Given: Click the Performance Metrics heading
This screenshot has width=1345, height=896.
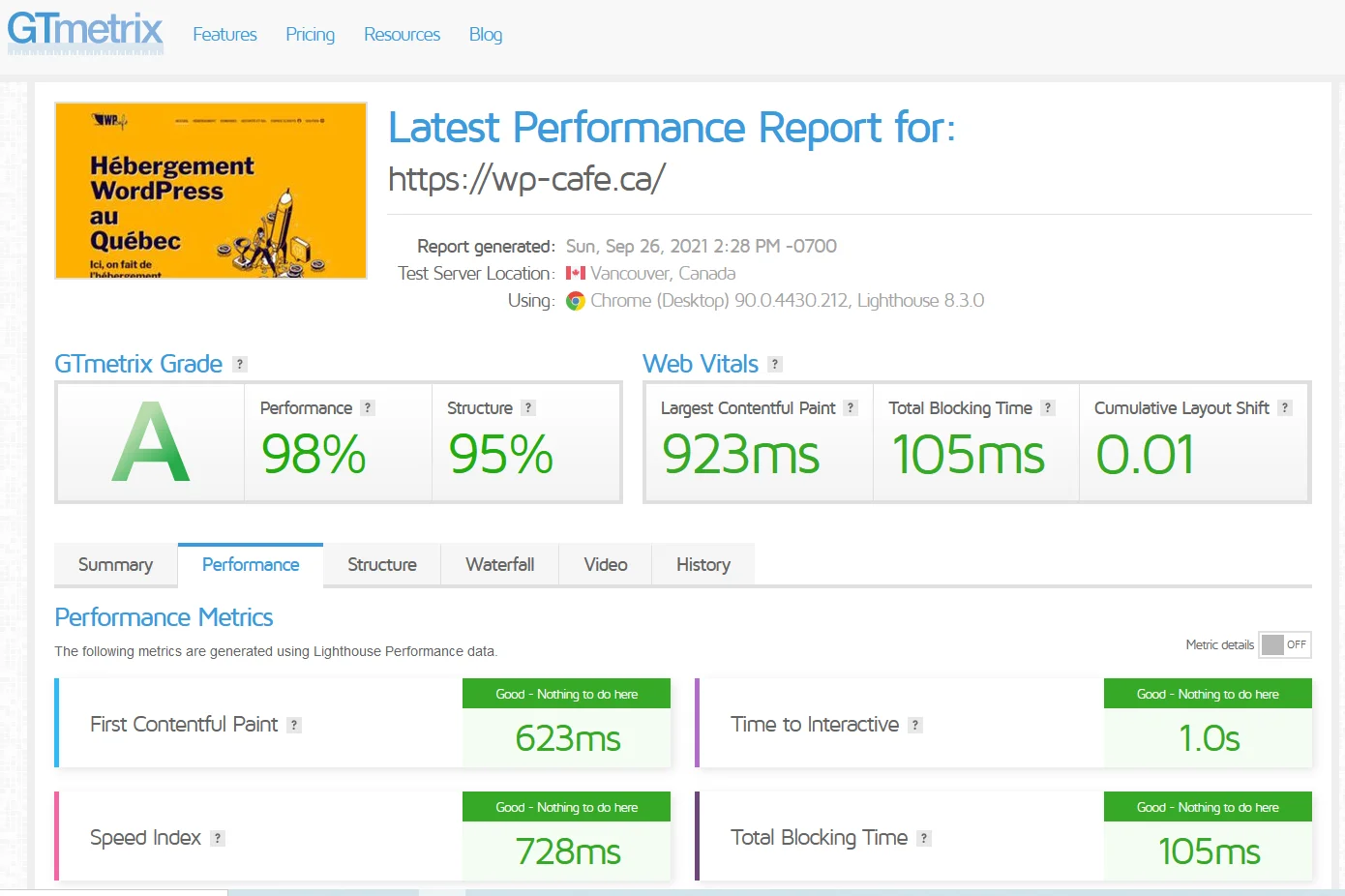Looking at the screenshot, I should [x=164, y=617].
